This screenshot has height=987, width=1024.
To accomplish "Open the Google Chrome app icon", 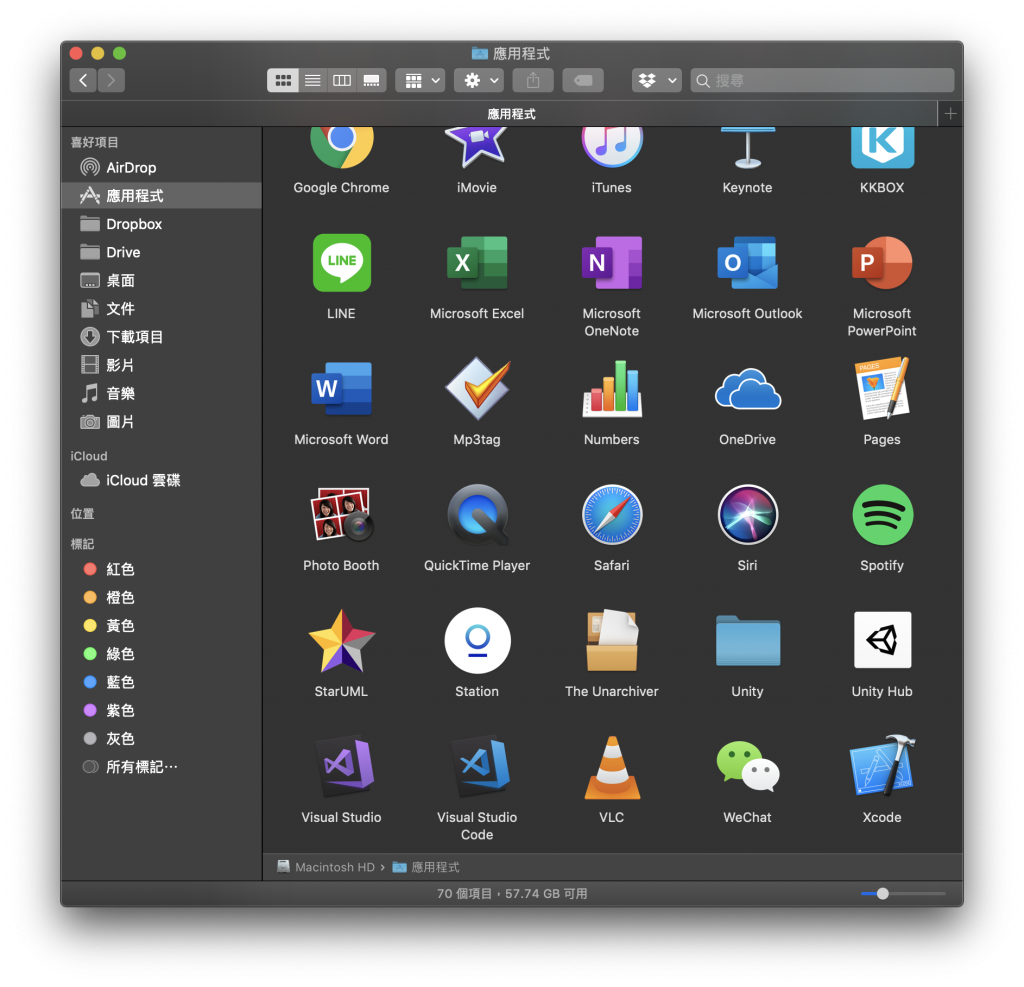I will pos(342,147).
